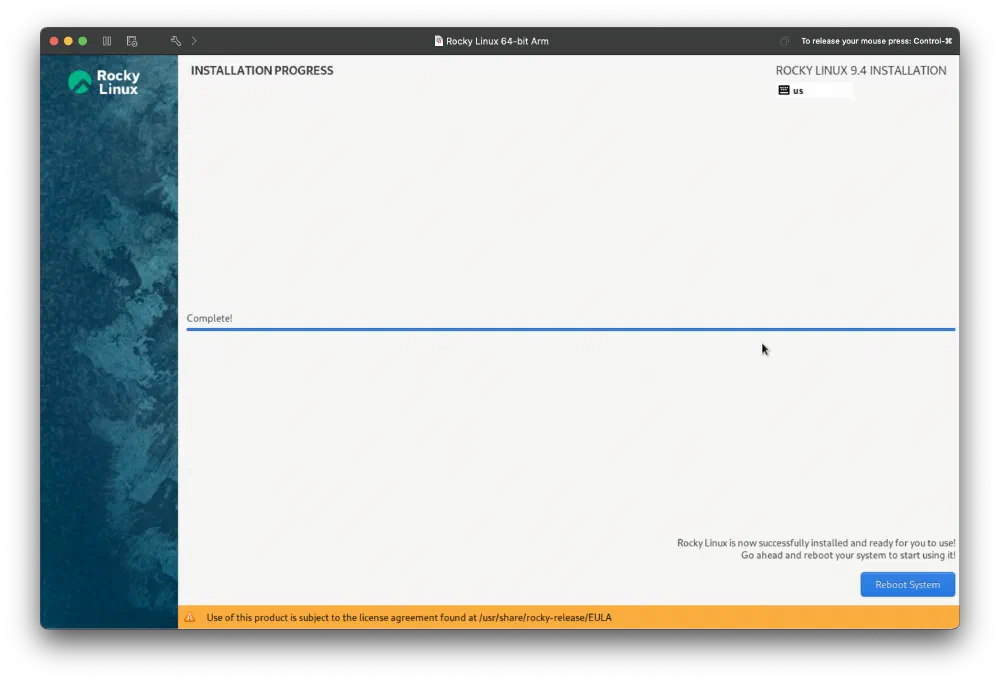1000x682 pixels.
Task: Open the us keyboard layout selector
Action: 797,90
